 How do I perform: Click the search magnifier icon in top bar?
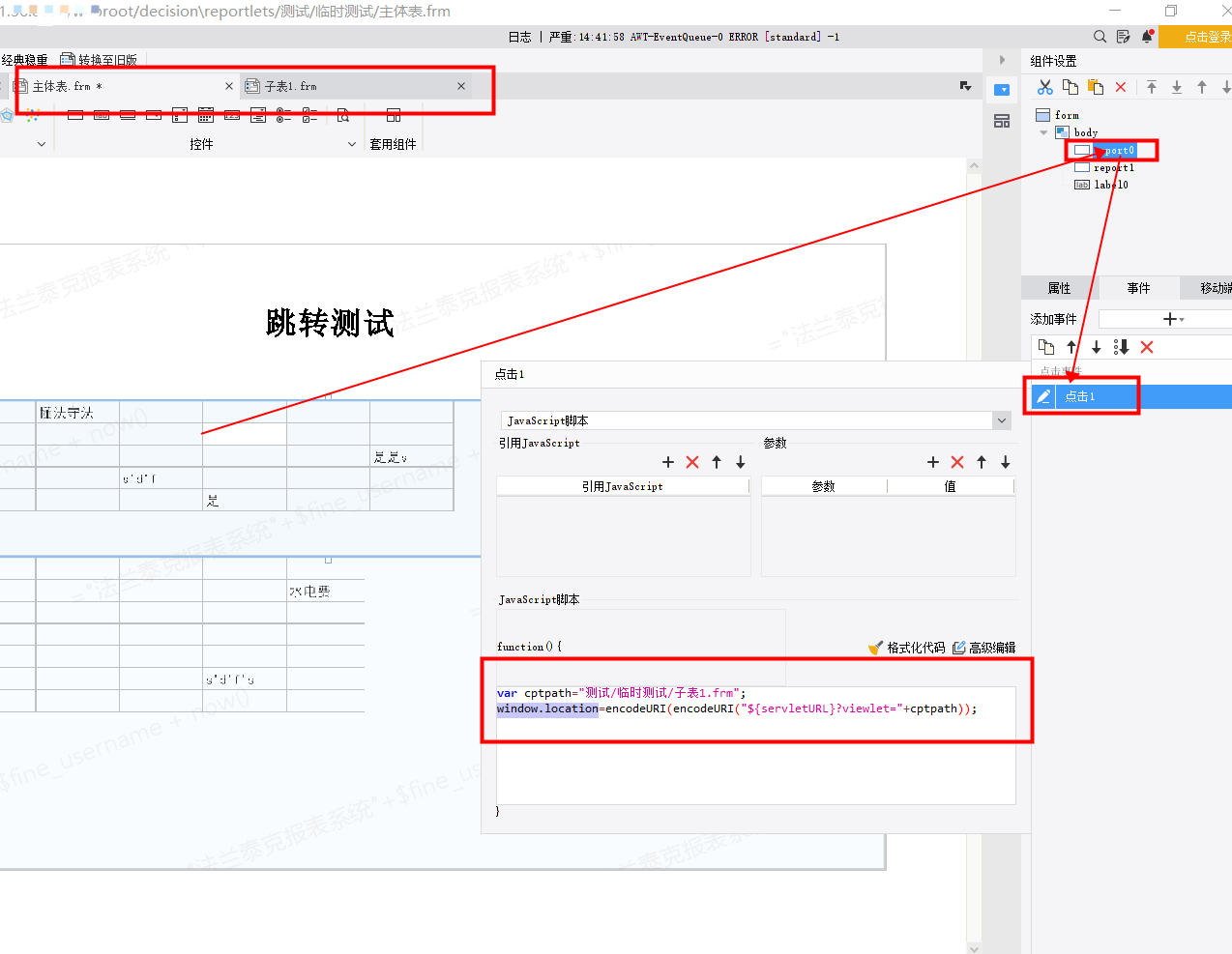1100,37
